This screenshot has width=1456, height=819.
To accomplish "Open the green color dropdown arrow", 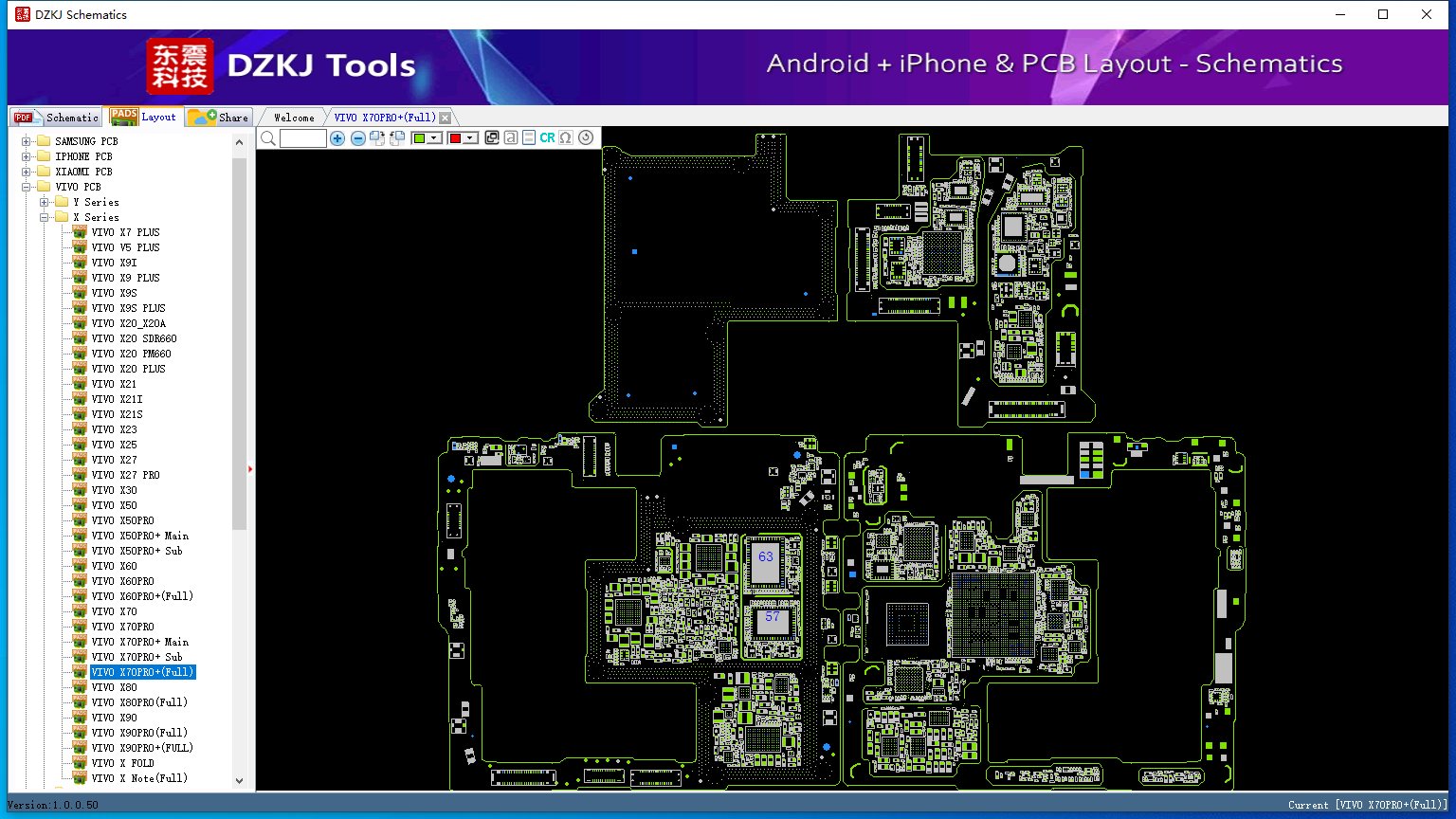I will [435, 138].
